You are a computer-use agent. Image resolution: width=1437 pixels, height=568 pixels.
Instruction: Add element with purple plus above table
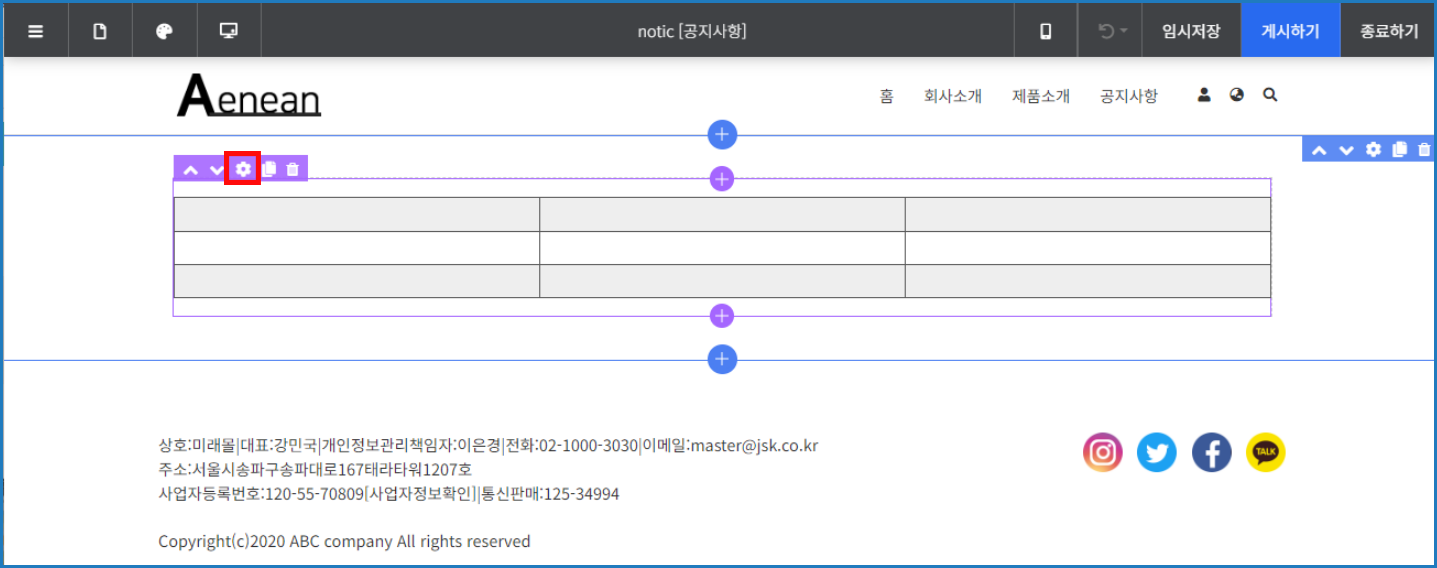click(x=722, y=179)
